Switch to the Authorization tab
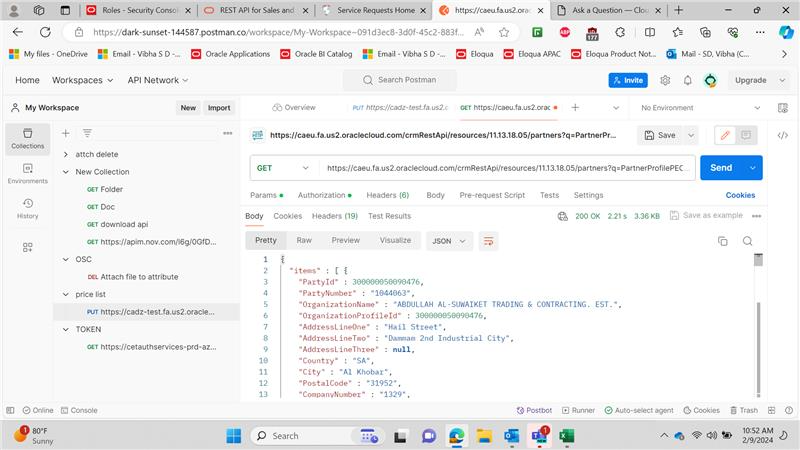Screen dimensions: 800x450 tap(324, 195)
